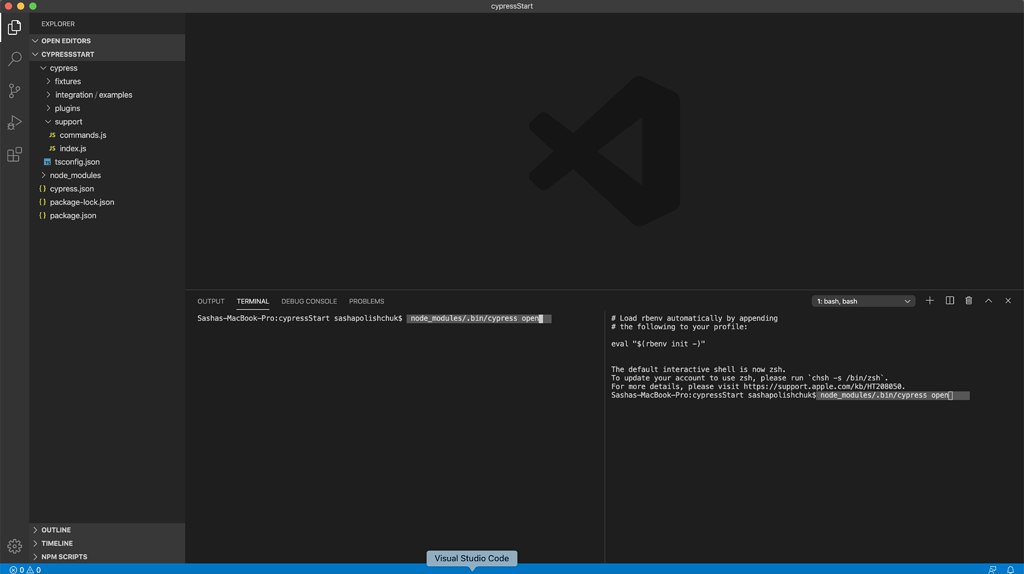Click the support.apple.com link in right terminal

pos(824,387)
